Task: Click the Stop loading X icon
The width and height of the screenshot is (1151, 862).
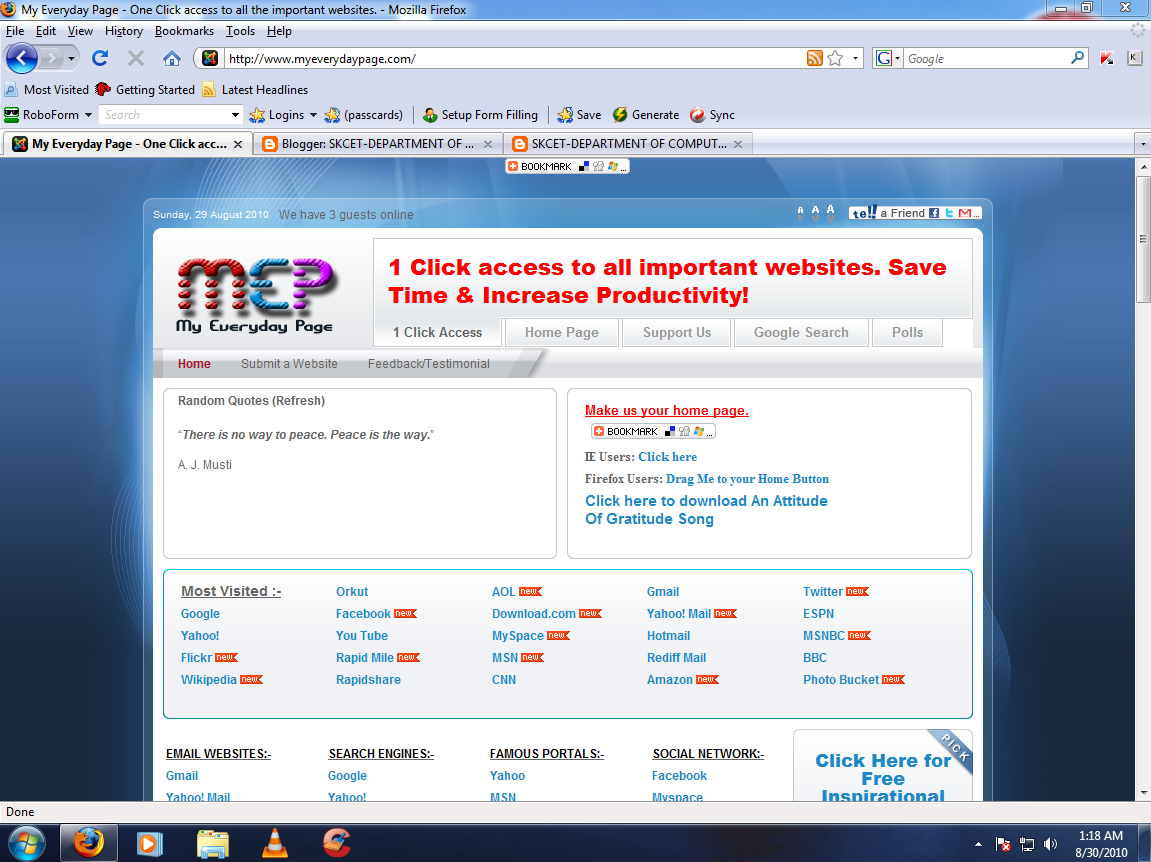Action: (x=136, y=58)
